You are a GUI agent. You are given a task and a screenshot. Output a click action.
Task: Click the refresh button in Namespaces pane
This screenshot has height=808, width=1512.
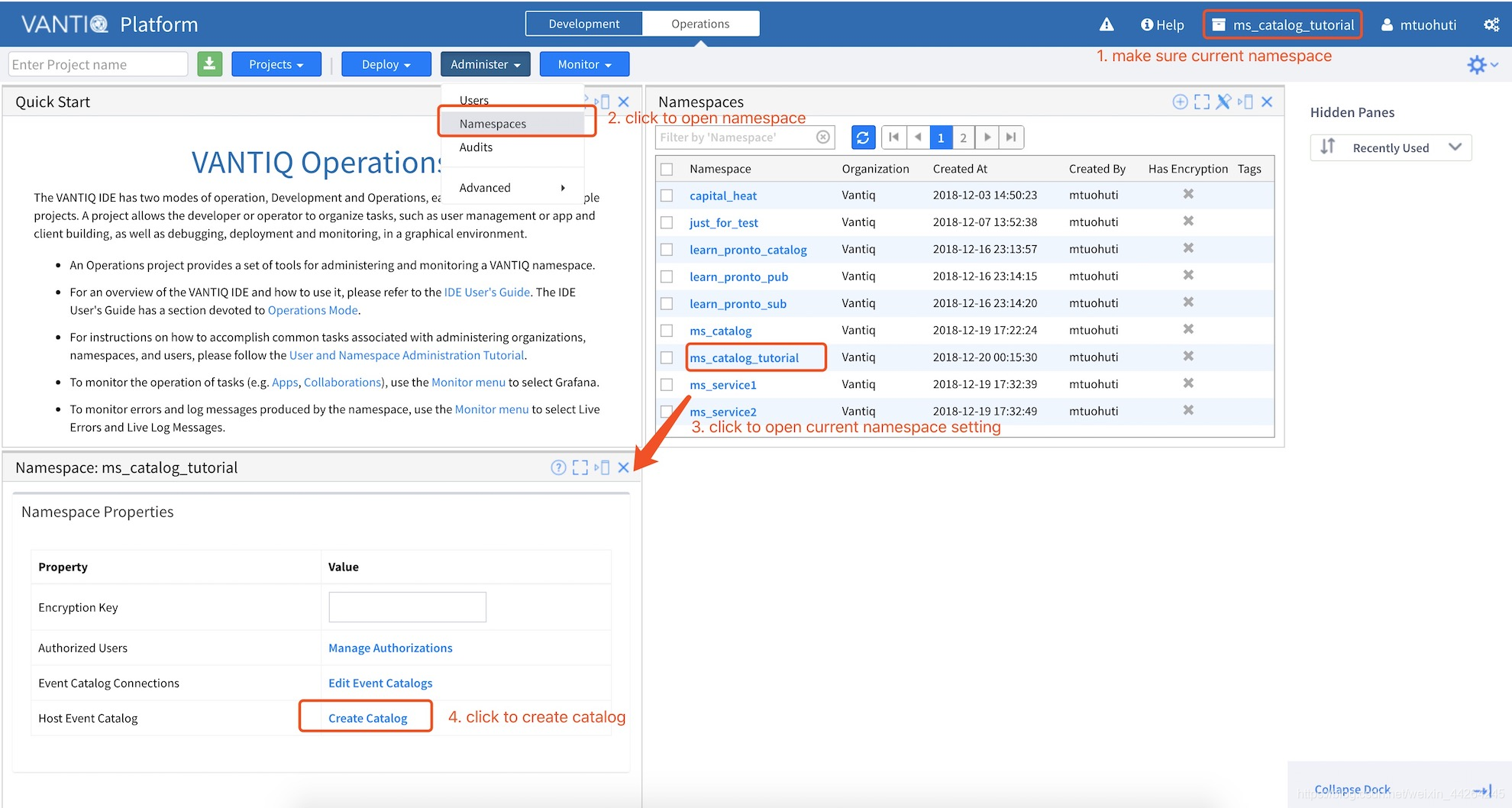pos(863,137)
